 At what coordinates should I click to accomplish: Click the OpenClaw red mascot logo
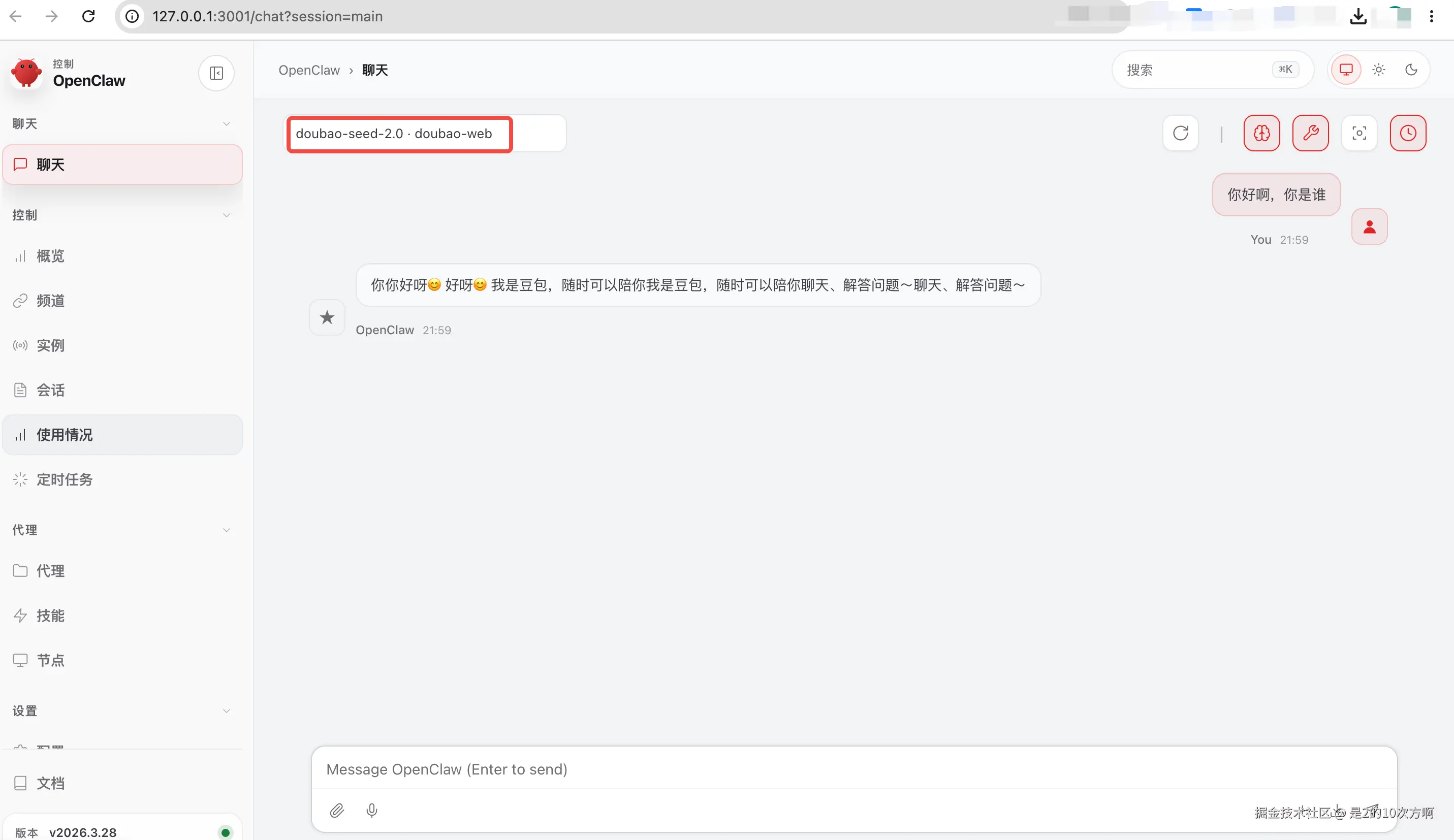[26, 73]
